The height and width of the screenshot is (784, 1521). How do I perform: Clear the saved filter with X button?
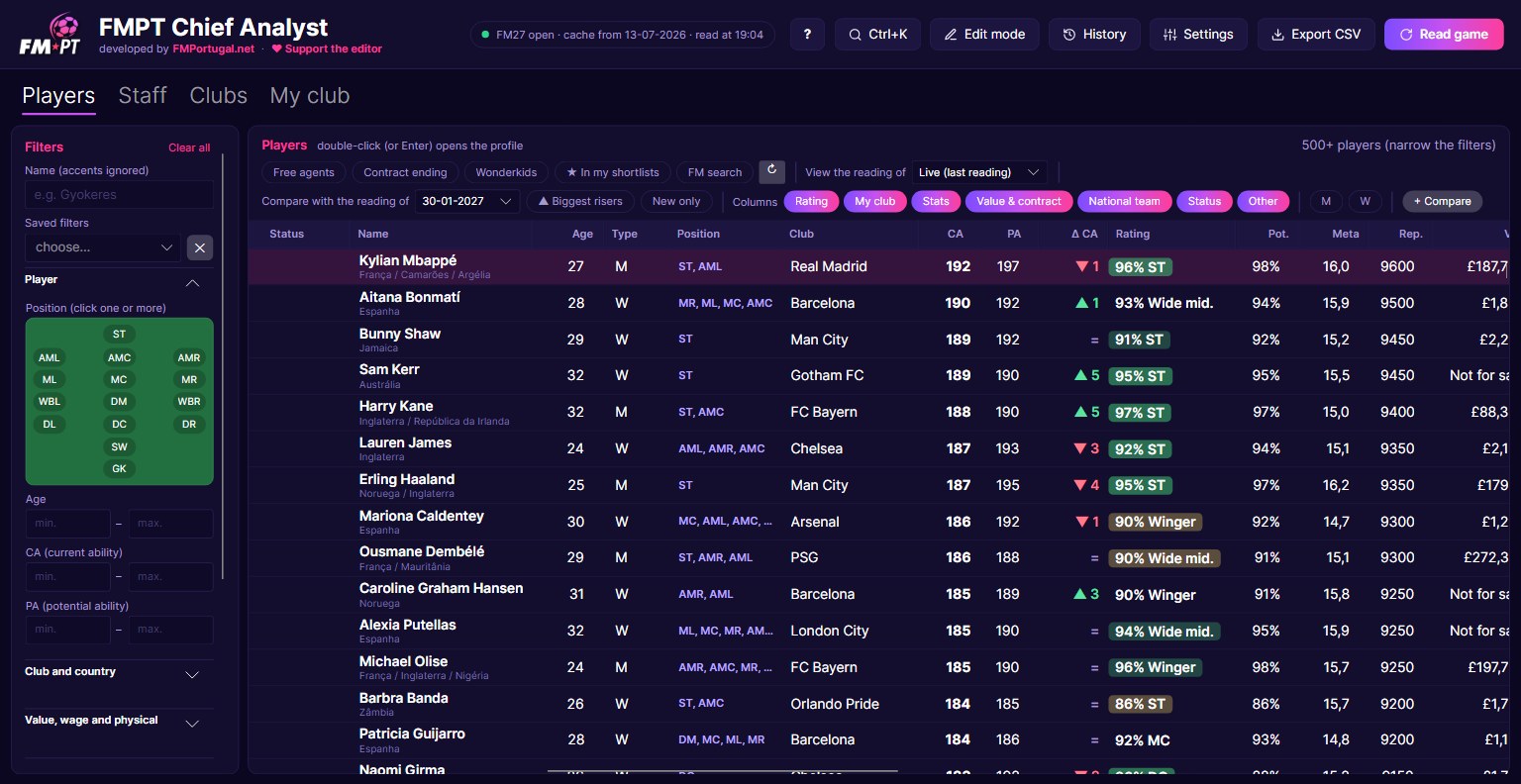coord(200,247)
